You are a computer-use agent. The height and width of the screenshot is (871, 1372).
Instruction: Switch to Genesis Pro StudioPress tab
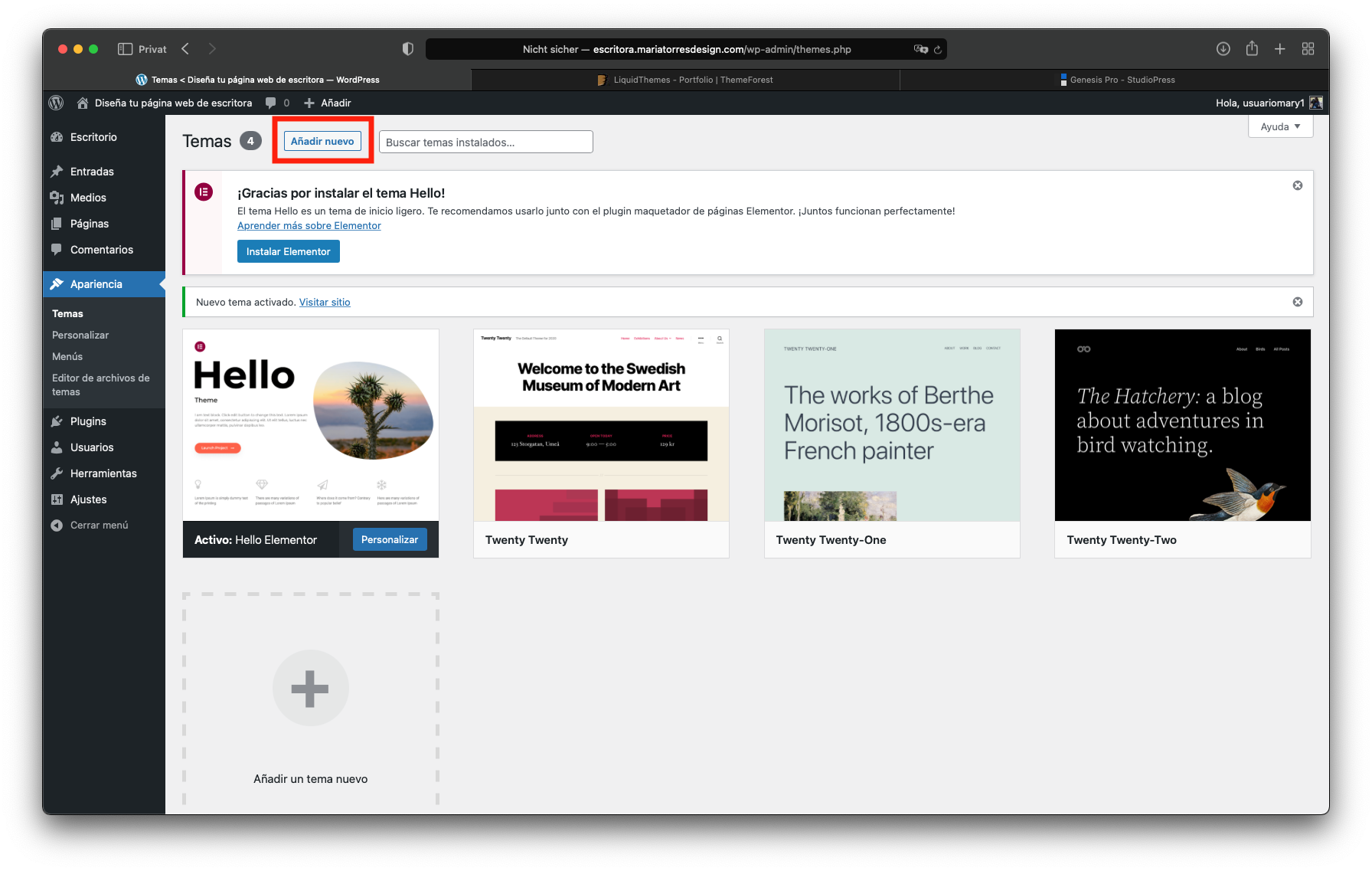(1115, 80)
